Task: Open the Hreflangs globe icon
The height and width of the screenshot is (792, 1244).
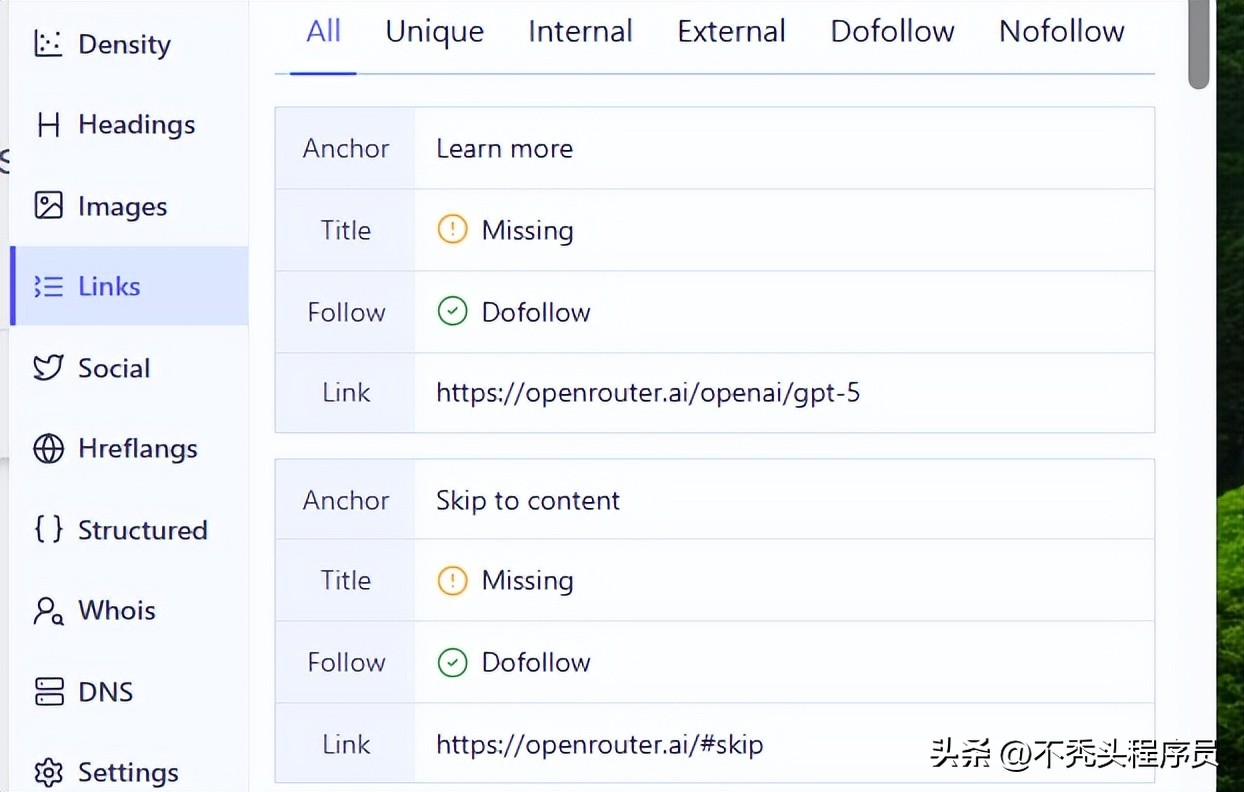Action: click(48, 449)
